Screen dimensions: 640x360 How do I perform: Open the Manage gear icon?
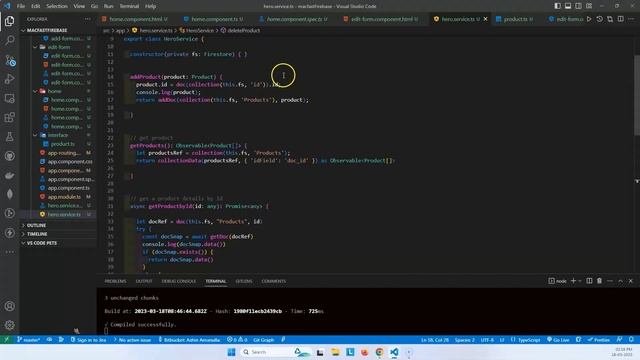click(9, 325)
